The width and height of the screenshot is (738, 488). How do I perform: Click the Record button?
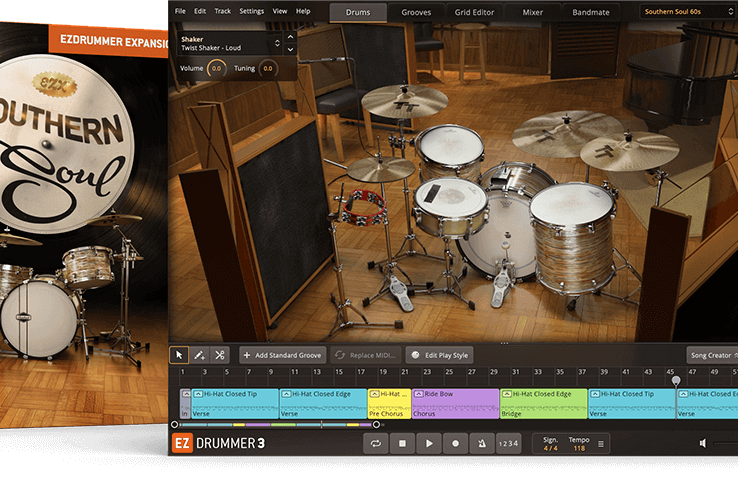click(455, 443)
